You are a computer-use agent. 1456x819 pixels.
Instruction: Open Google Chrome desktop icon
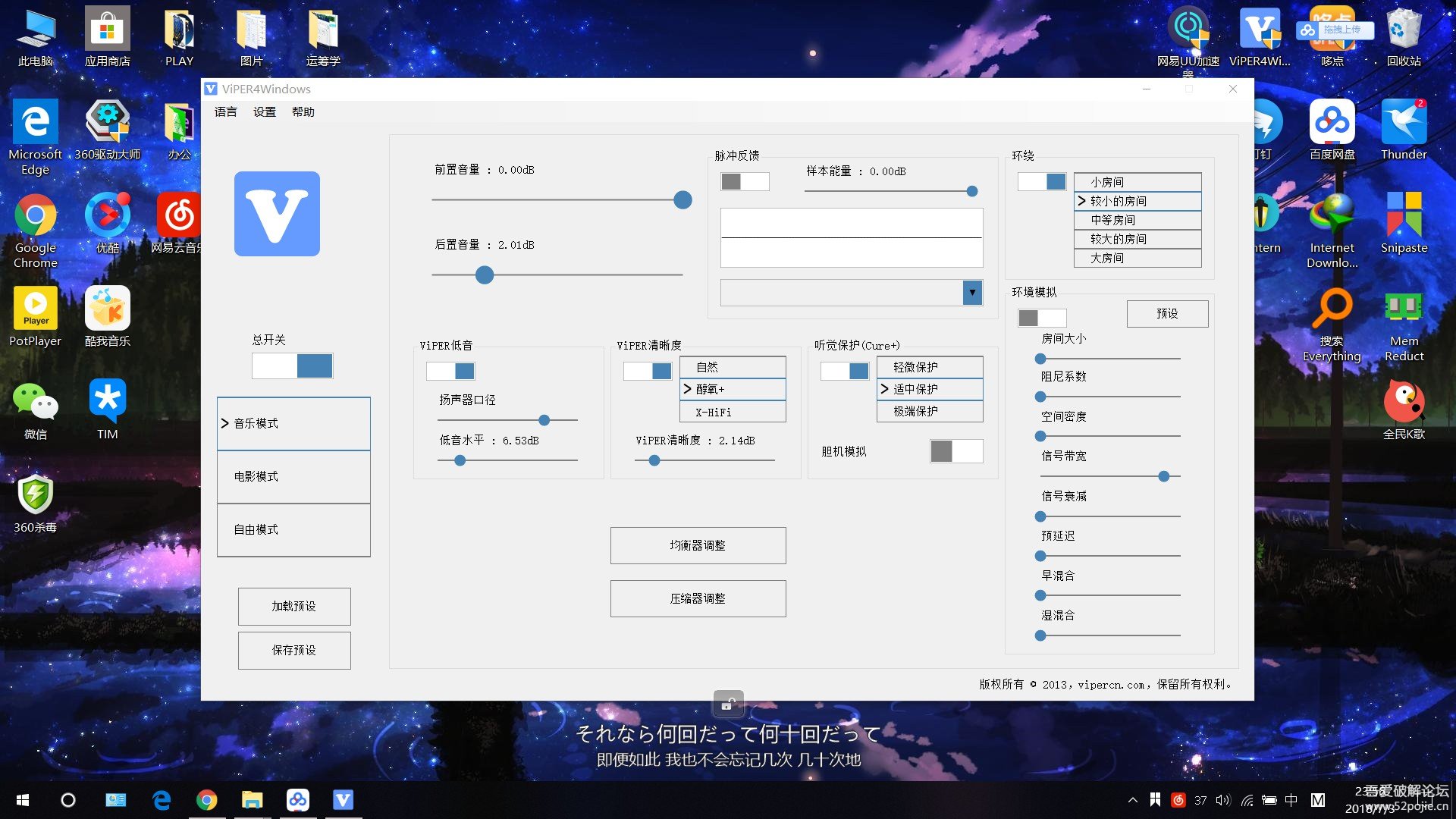(36, 216)
